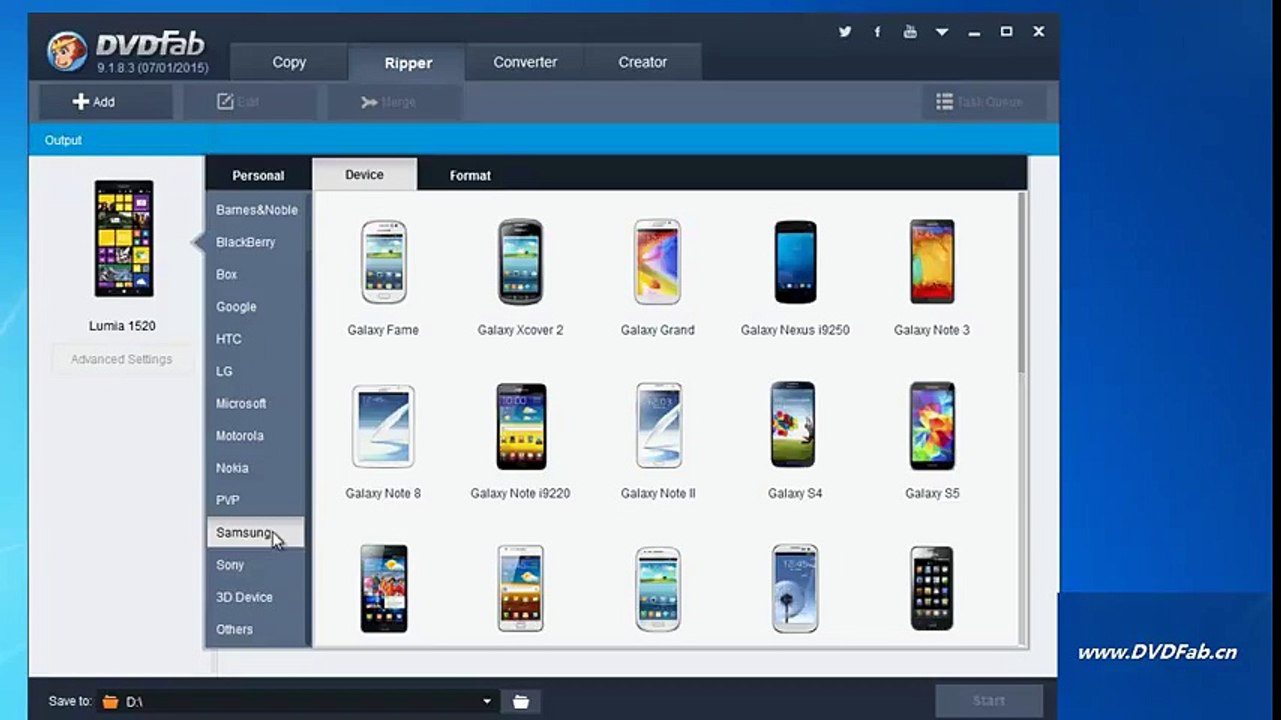
Task: Open the Task Queue
Action: click(x=984, y=102)
